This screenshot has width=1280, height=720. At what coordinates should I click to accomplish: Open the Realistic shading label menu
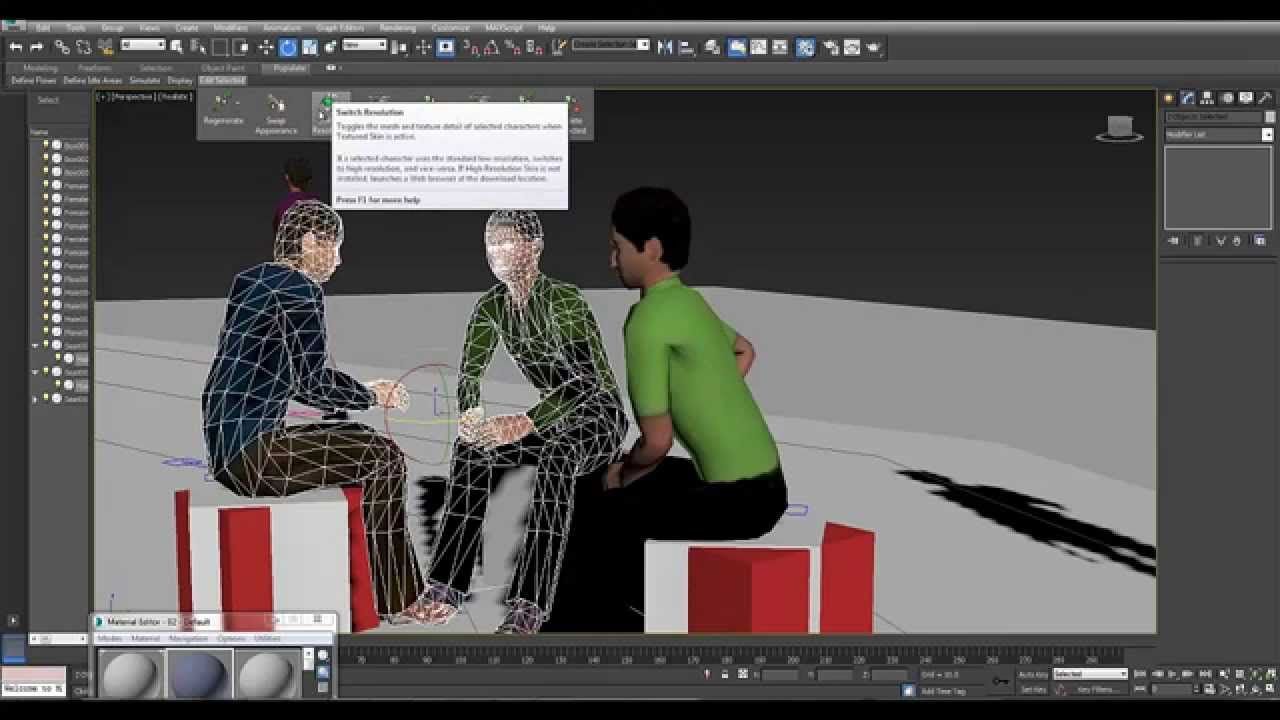pyautogui.click(x=175, y=97)
